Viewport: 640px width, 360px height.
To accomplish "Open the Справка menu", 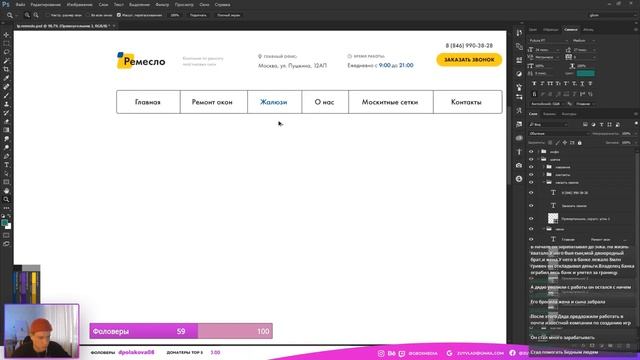I will click(222, 4).
